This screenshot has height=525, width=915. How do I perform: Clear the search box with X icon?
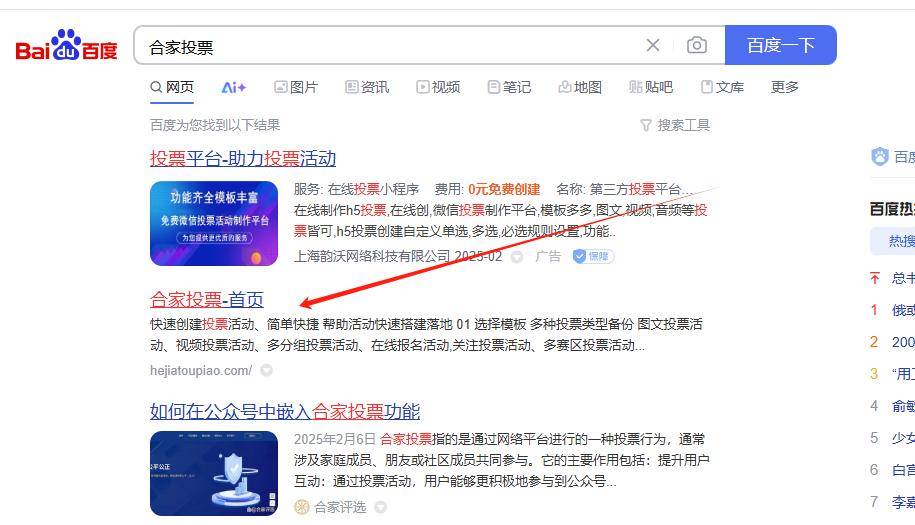pos(653,45)
